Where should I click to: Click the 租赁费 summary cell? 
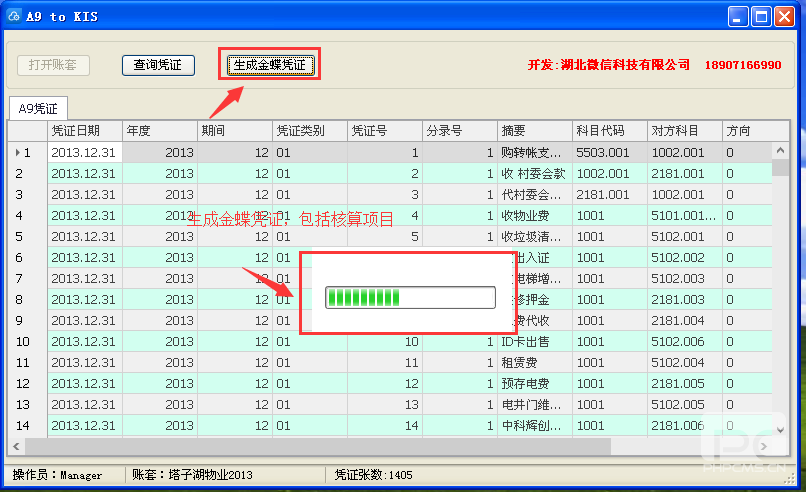click(534, 363)
